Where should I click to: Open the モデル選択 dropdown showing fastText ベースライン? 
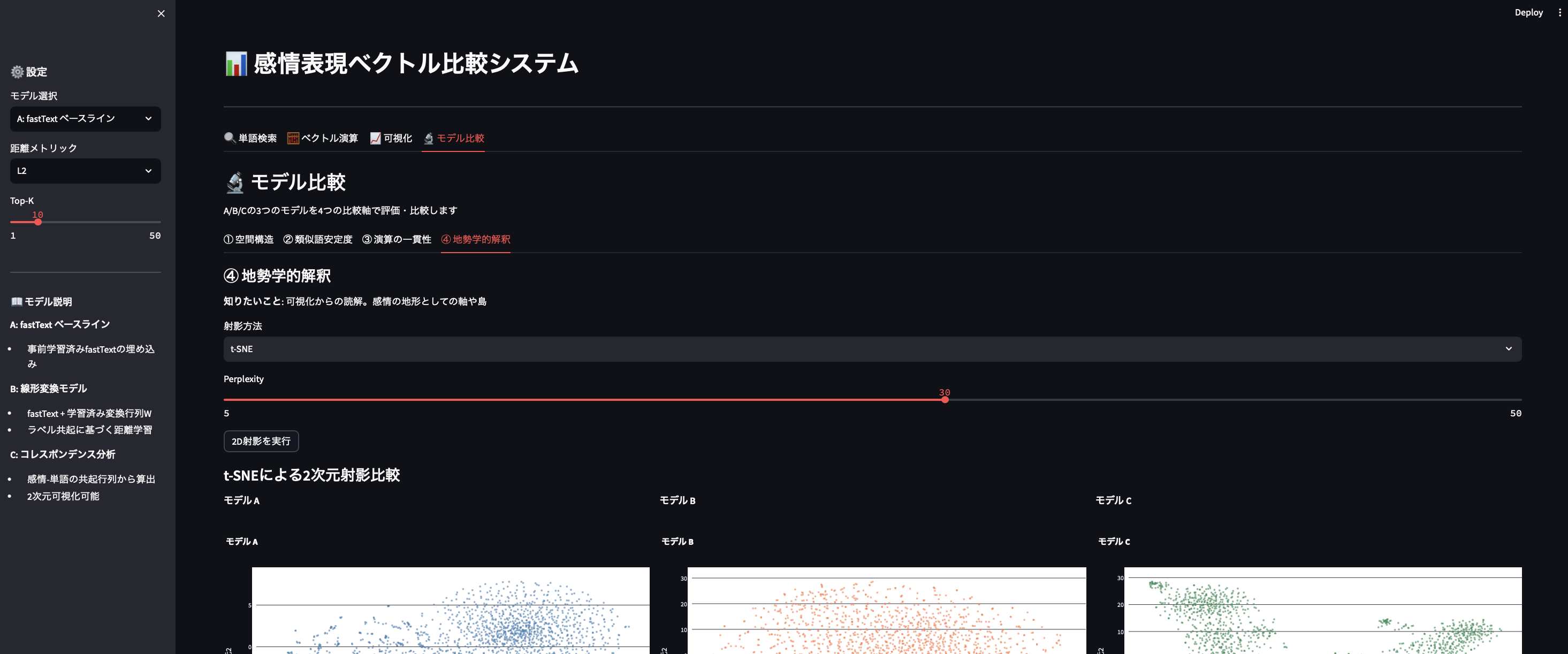(85, 119)
